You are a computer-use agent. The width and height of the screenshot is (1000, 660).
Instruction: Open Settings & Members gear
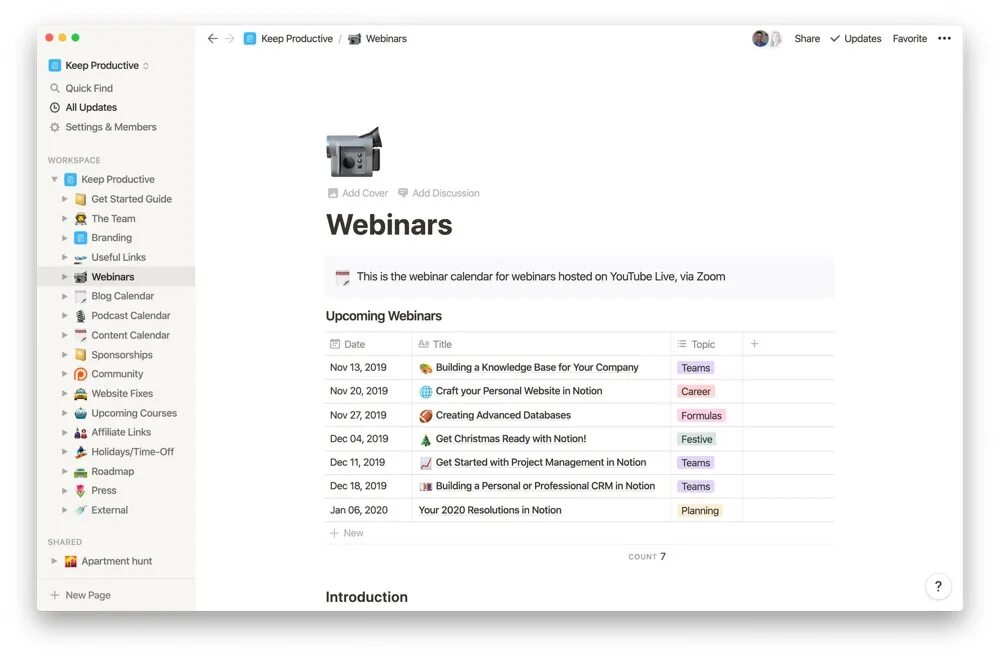[55, 127]
